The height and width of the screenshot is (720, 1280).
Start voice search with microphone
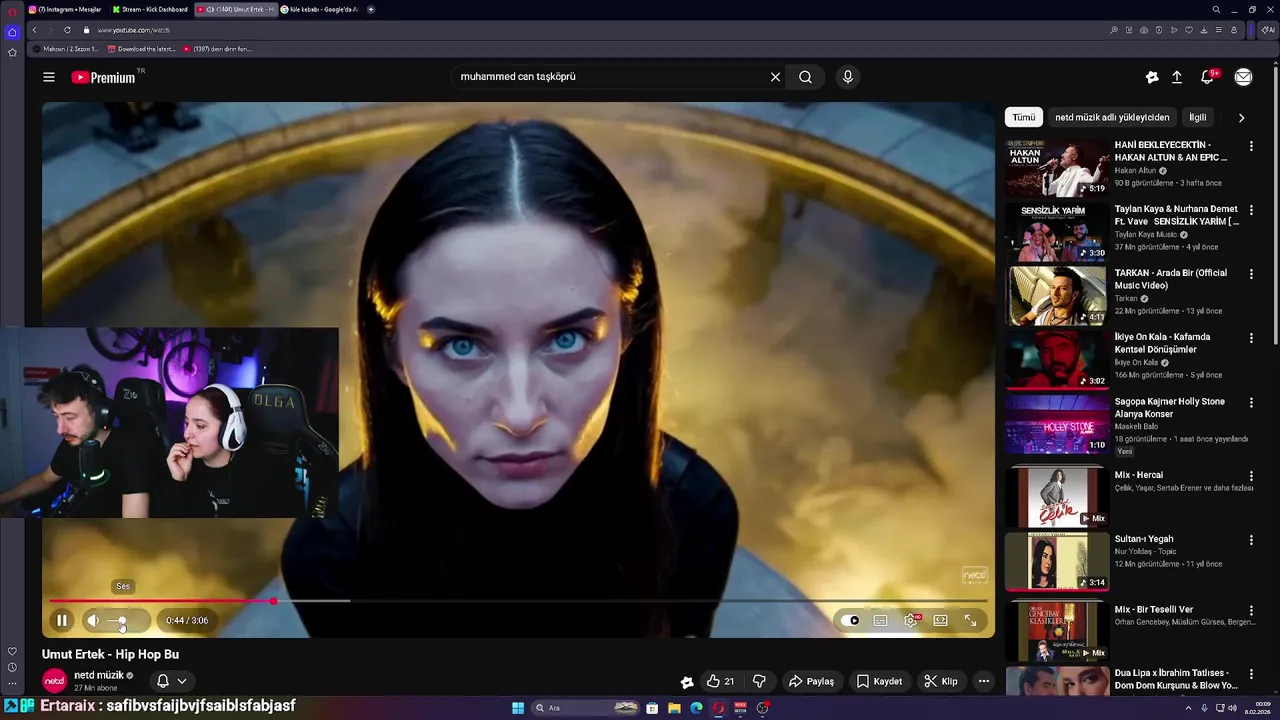(x=848, y=77)
